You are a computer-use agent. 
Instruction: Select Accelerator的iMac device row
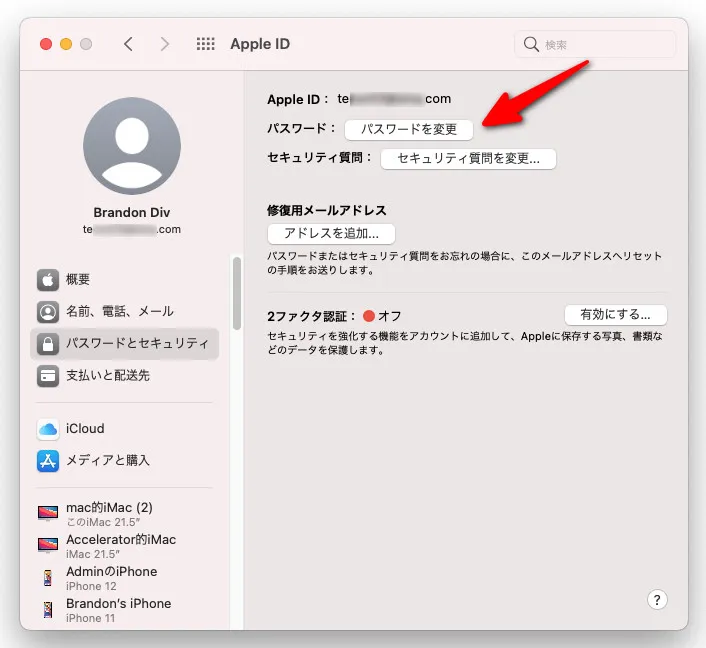124,546
